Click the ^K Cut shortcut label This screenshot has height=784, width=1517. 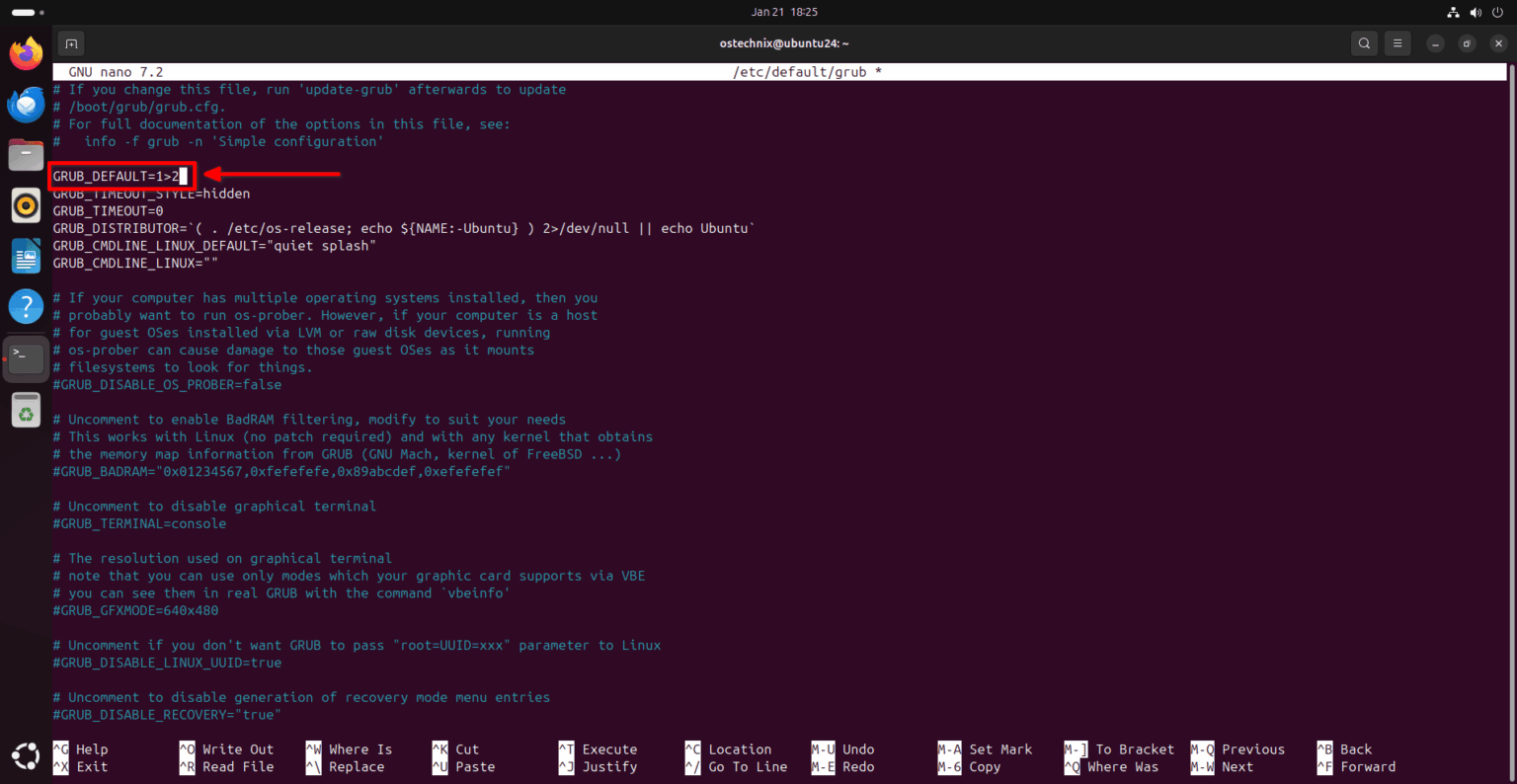[x=460, y=748]
